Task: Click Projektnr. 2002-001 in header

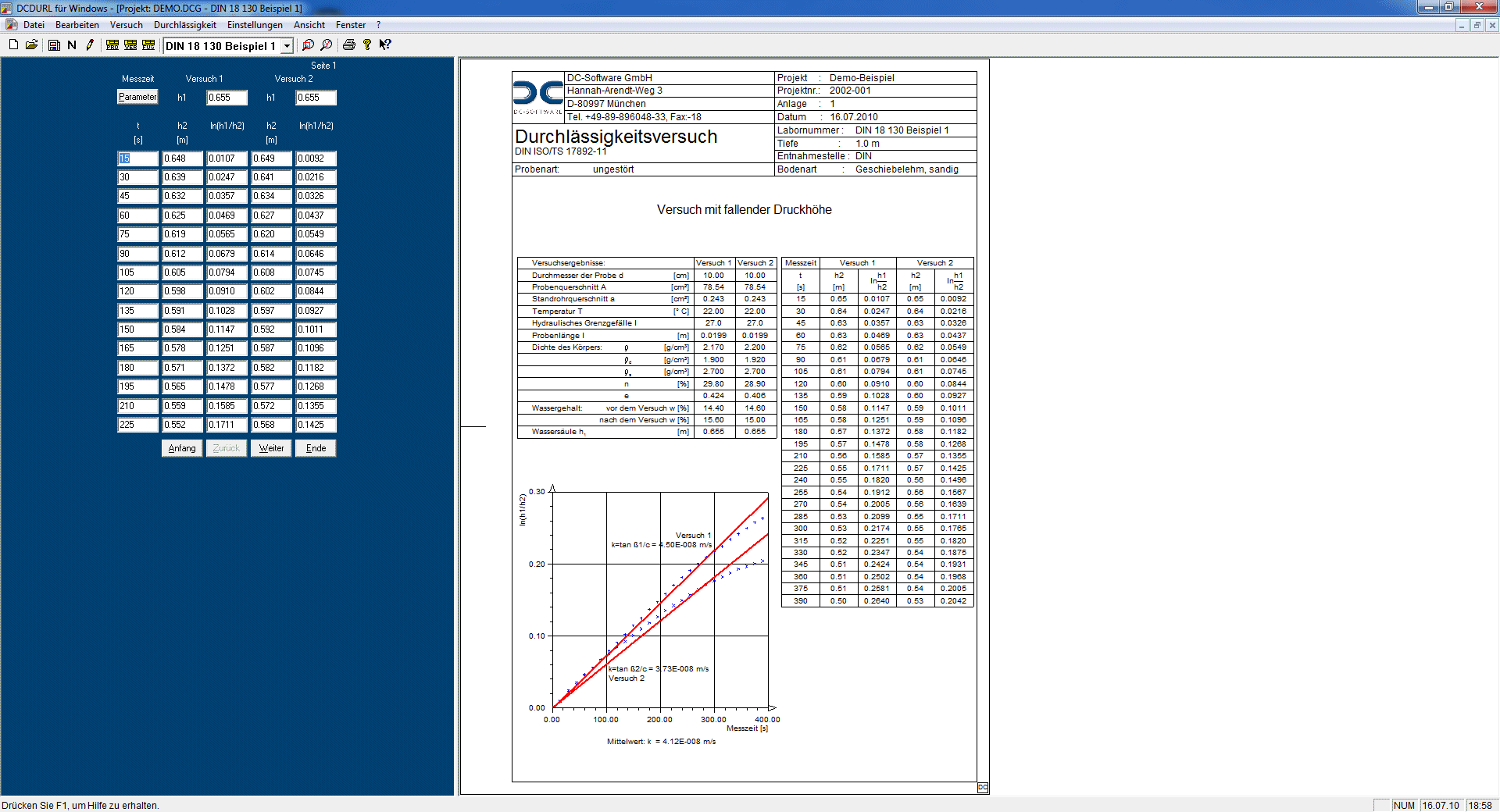Action: pyautogui.click(x=823, y=91)
